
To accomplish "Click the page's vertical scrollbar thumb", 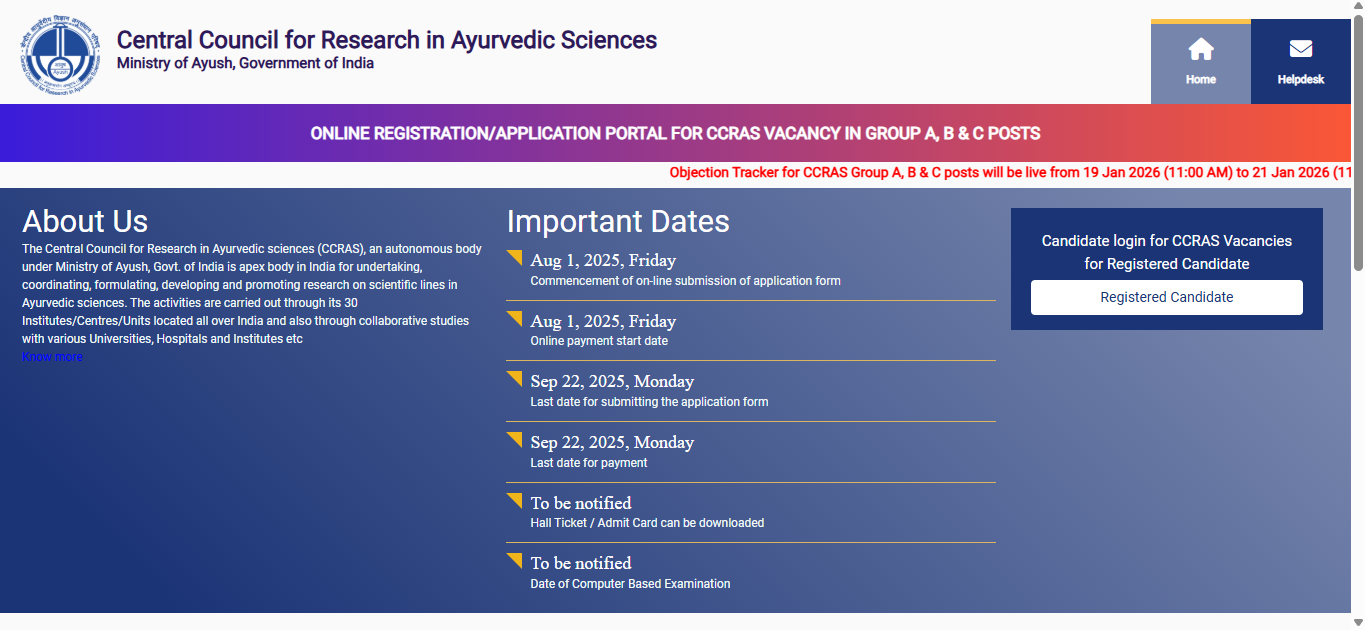I will click(x=1357, y=140).
